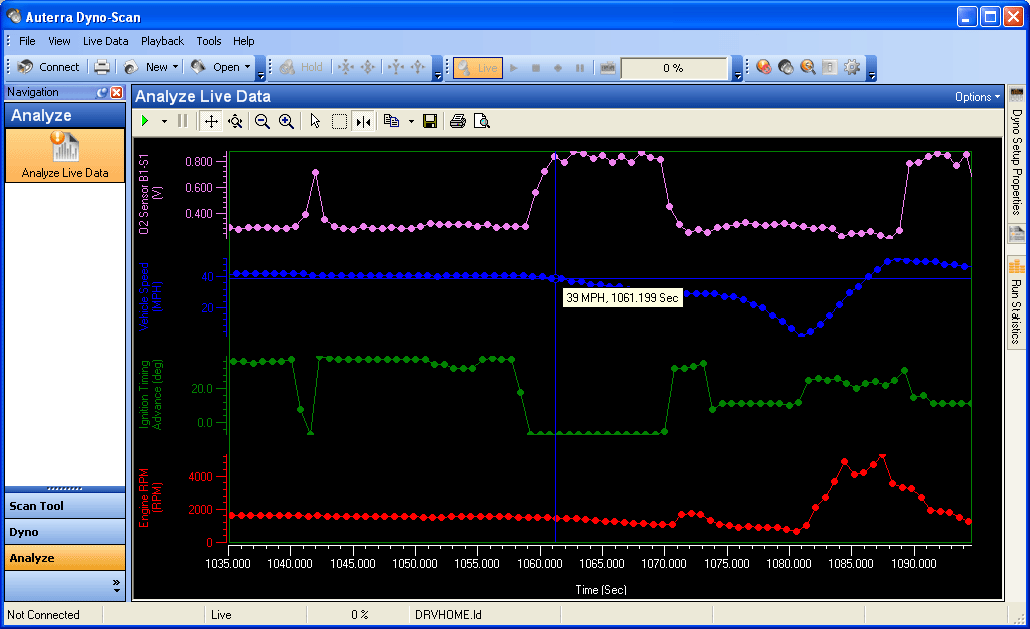
Task: Zoom out on the graph
Action: click(x=261, y=121)
